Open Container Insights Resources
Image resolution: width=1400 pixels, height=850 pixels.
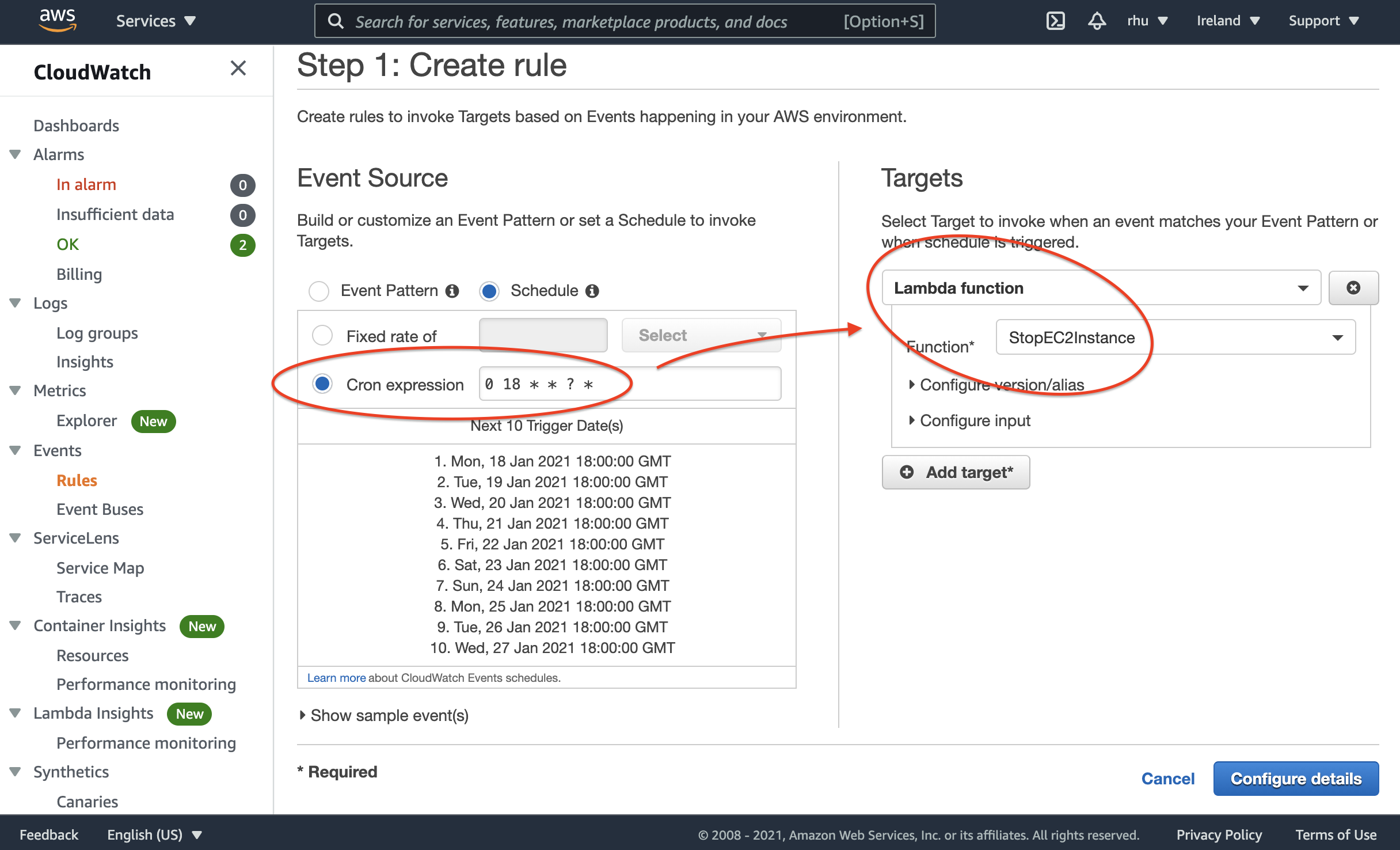tap(92, 655)
